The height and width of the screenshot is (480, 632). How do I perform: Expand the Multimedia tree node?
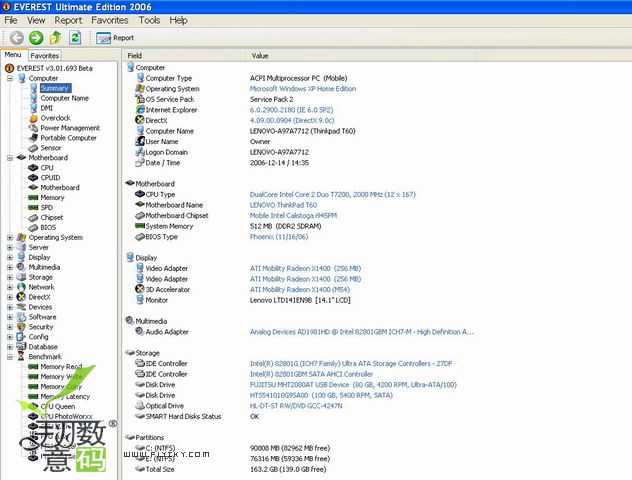tap(10, 268)
